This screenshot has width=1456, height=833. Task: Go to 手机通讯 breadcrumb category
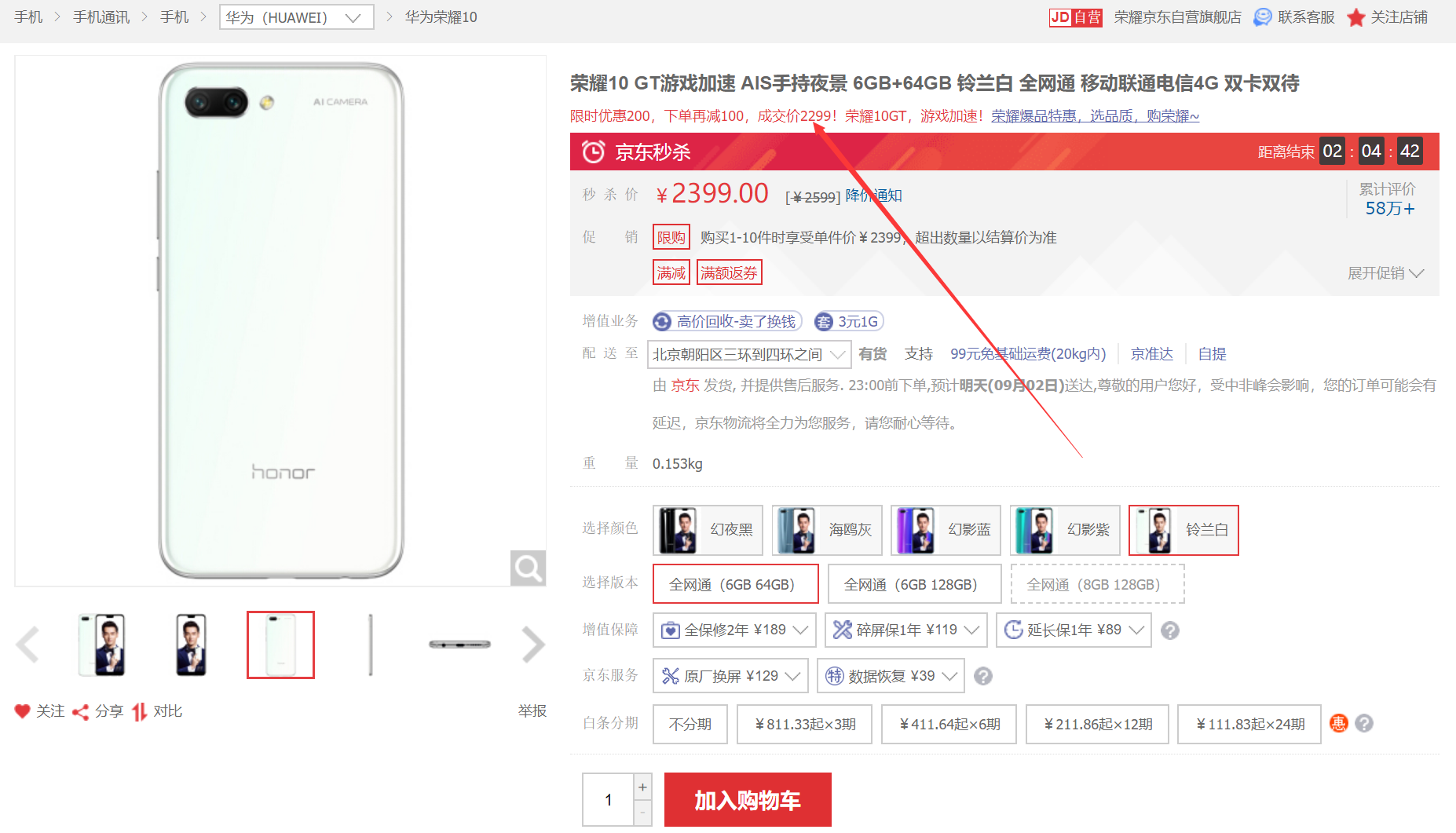(x=101, y=17)
